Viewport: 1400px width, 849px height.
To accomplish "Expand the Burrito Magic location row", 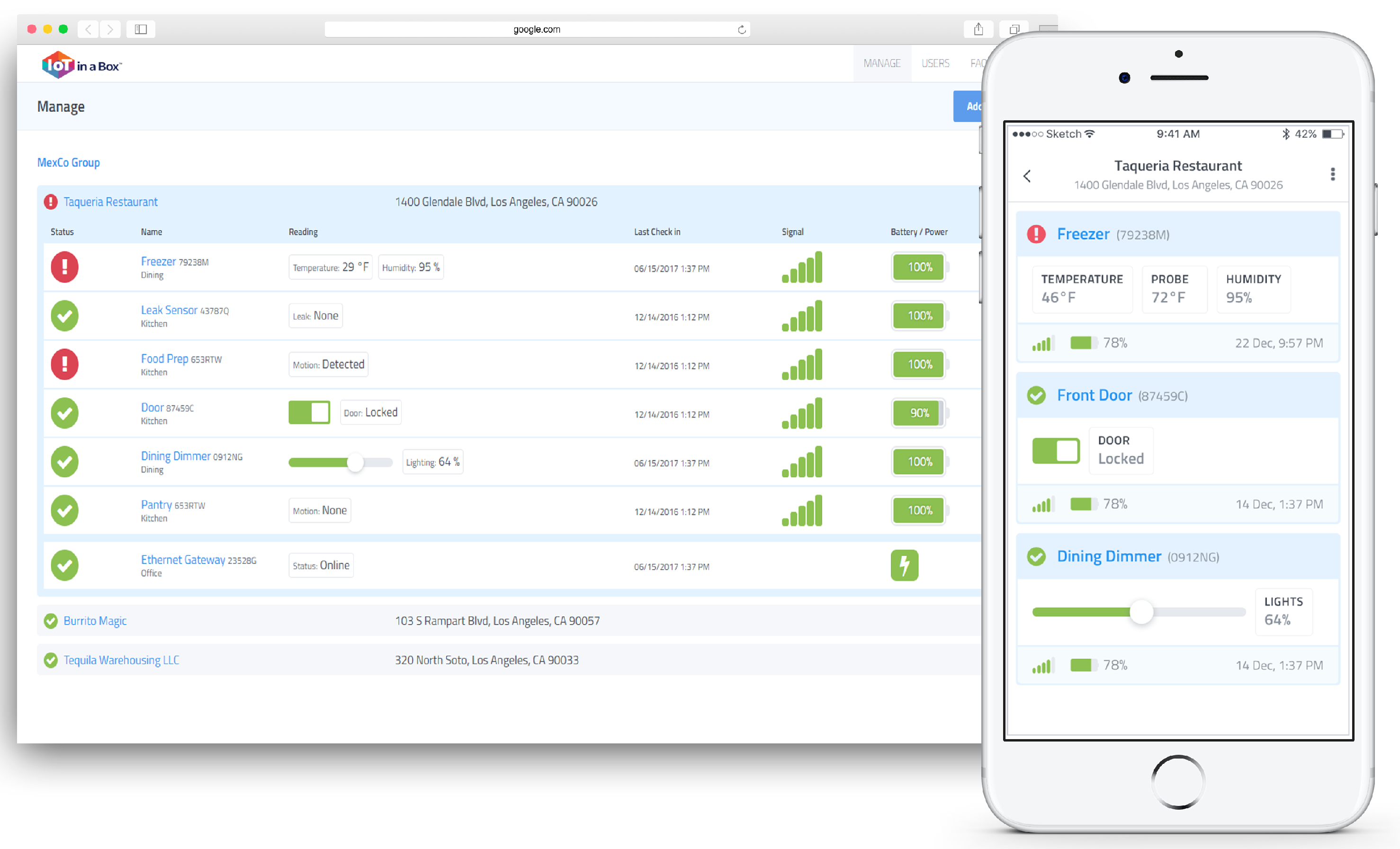I will (x=95, y=621).
